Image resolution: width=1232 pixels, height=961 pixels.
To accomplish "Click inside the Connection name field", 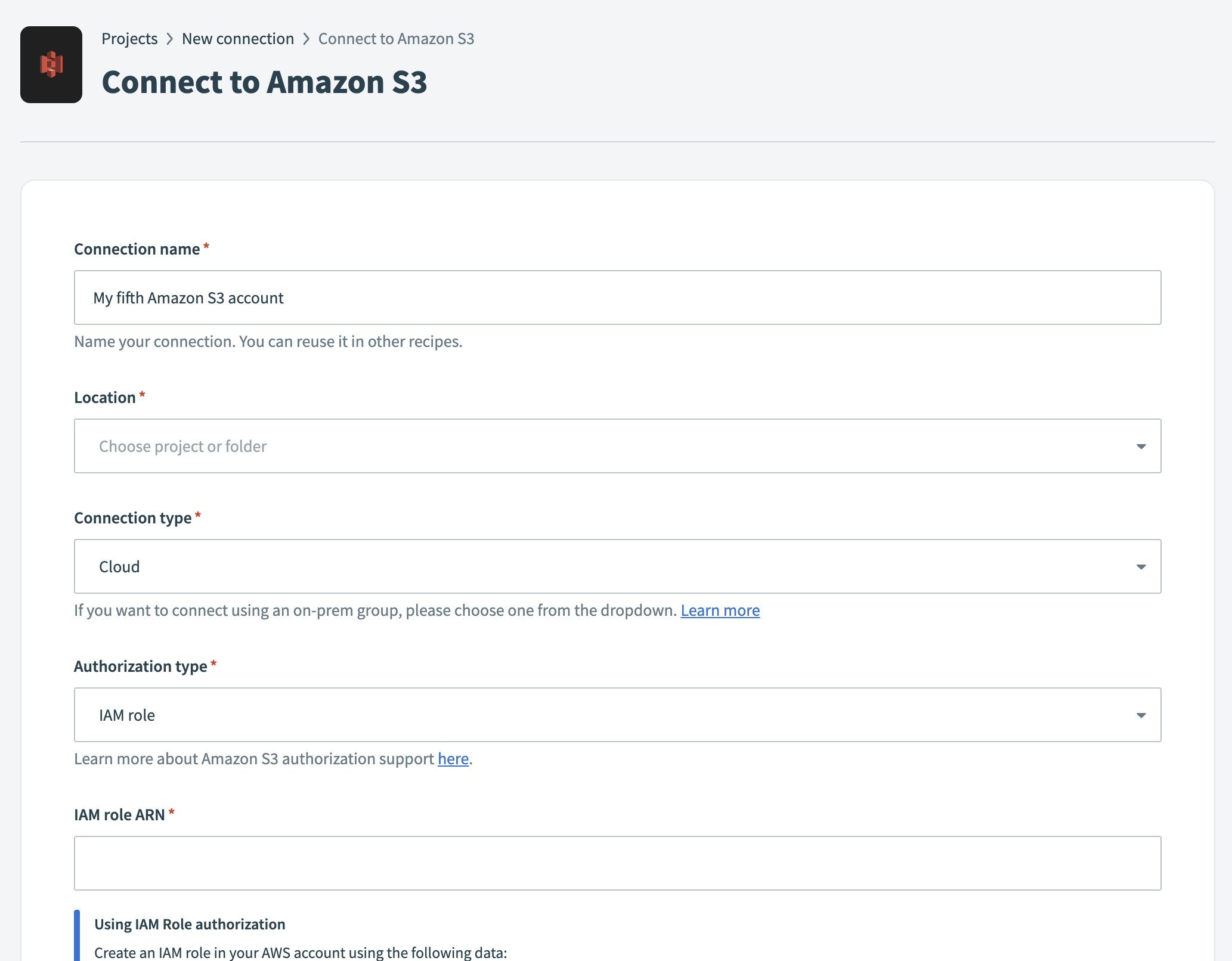I will pos(617,297).
